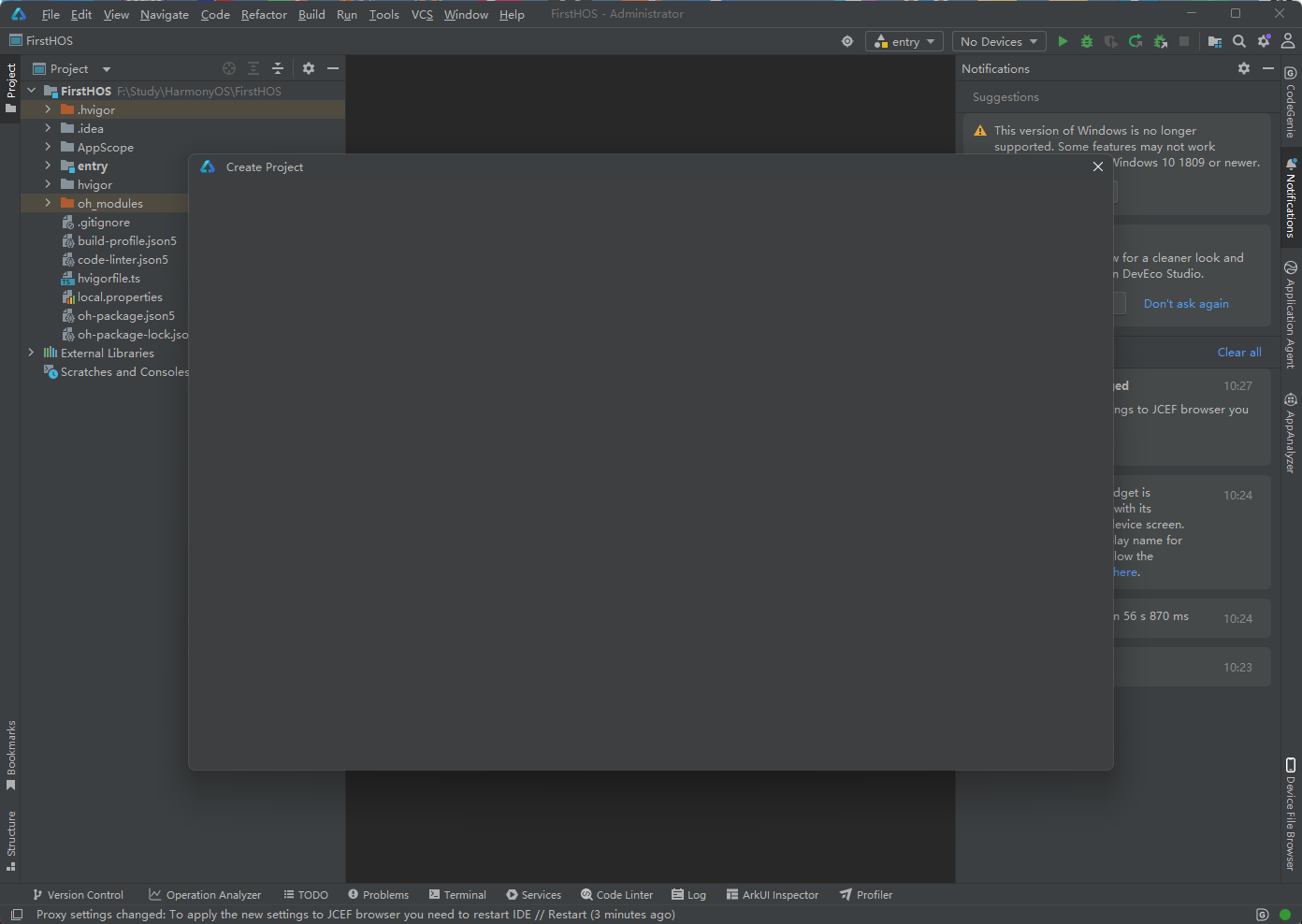Screen dimensions: 1302x924
Task: Open Notifications panel settings gear
Action: coord(1244,68)
